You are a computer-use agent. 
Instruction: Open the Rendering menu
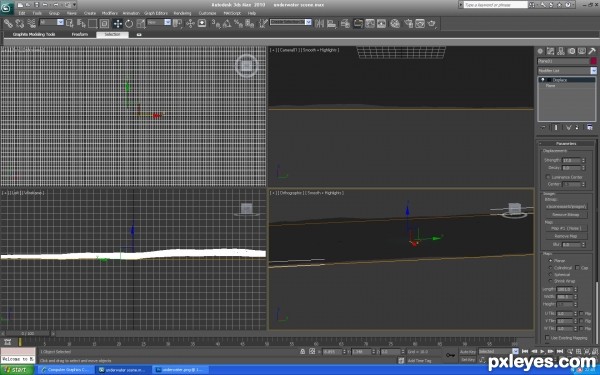click(182, 13)
